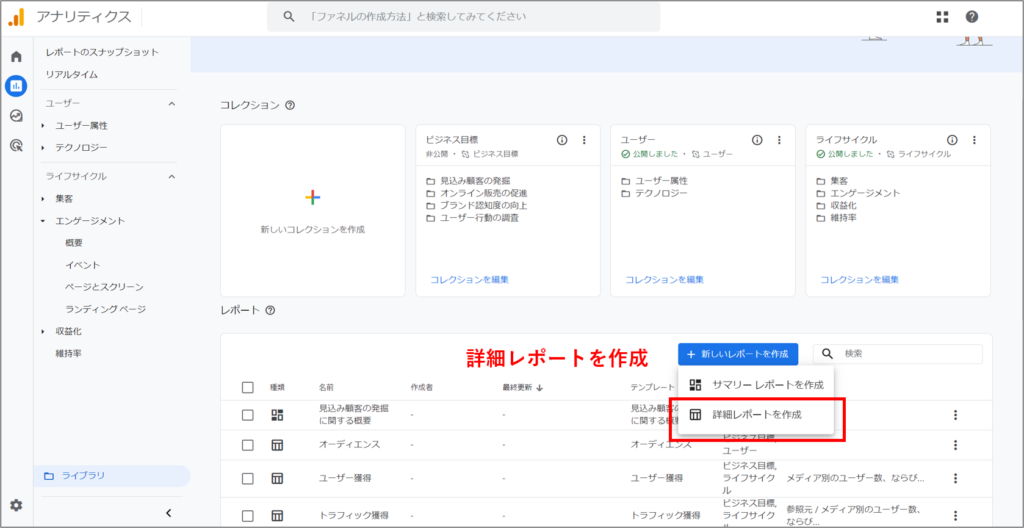This screenshot has height=528, width=1024.
Task: Expand 収益化 in sidebar
Action: 43,331
